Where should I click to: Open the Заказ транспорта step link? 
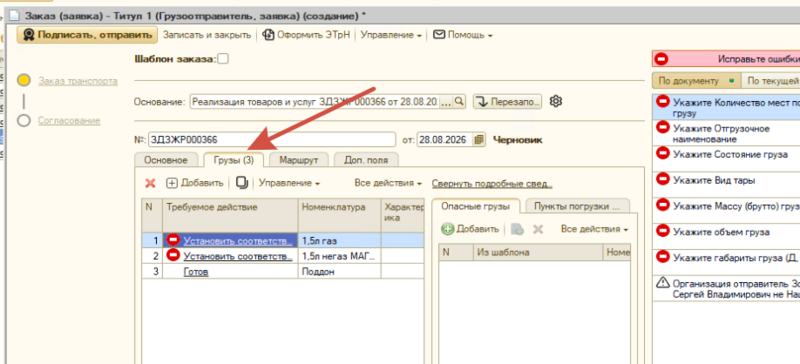click(x=78, y=81)
